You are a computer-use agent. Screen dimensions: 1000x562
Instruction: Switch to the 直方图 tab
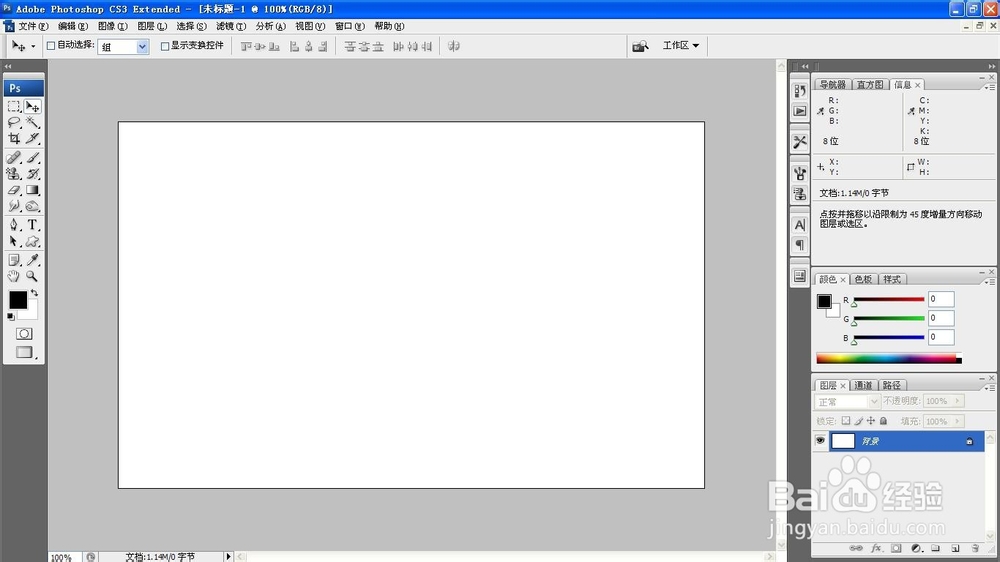(870, 85)
